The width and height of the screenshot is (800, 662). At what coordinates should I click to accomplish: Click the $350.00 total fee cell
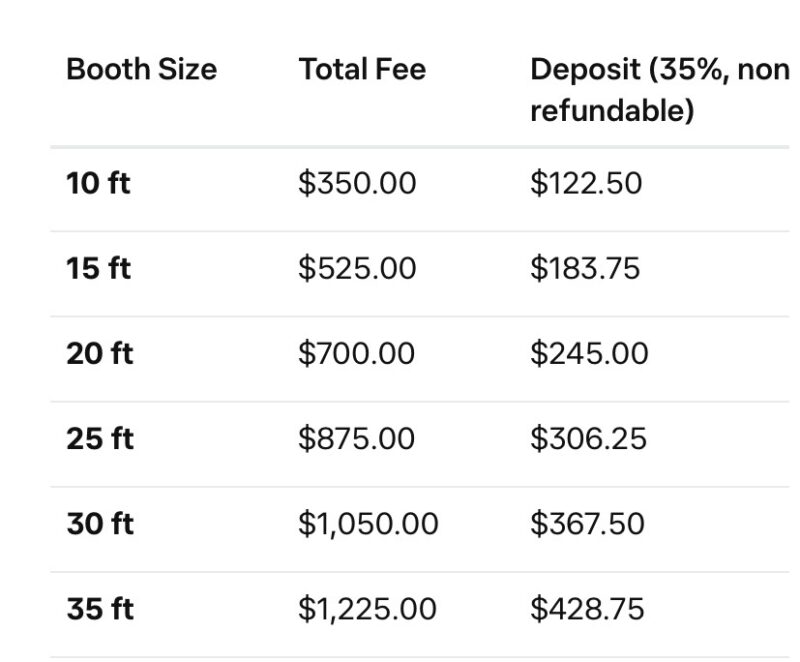pos(357,184)
